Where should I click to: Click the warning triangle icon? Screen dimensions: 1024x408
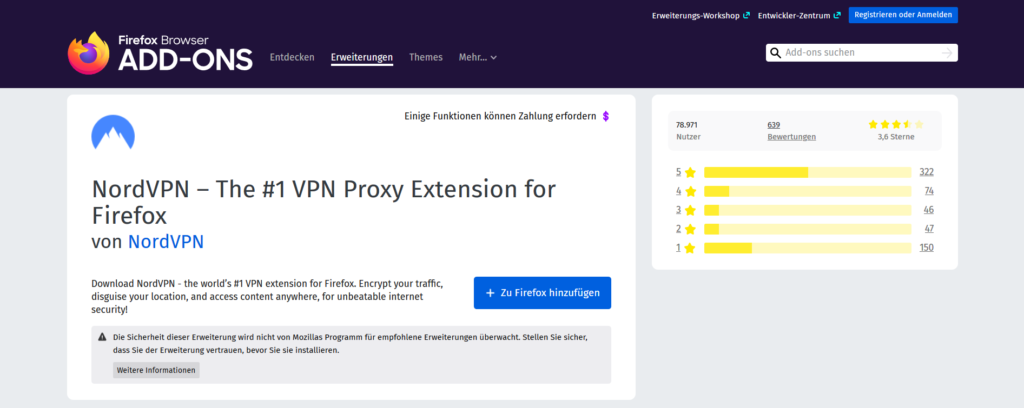tap(103, 337)
